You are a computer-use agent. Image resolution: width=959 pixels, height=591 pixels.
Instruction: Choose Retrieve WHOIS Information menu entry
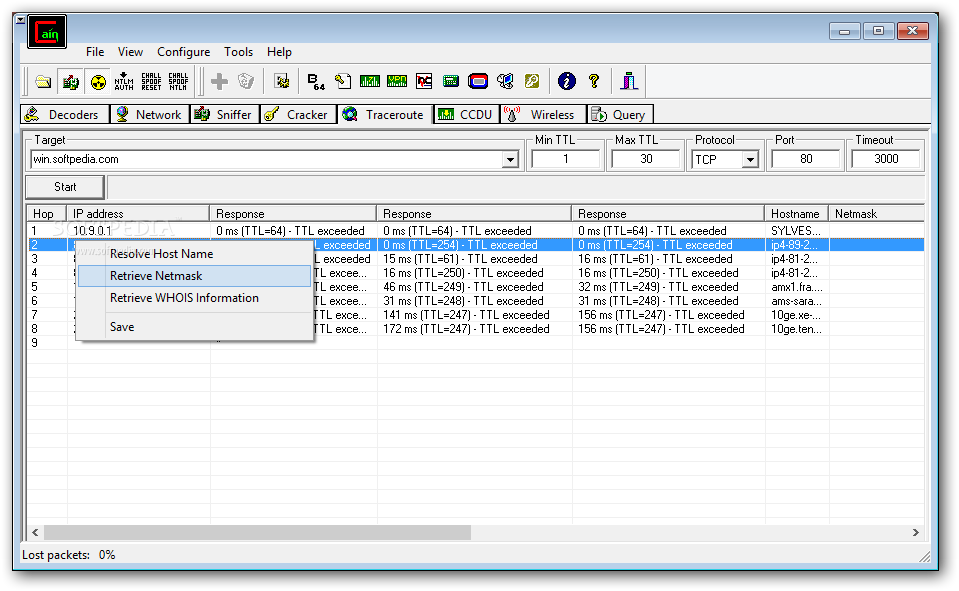point(194,298)
